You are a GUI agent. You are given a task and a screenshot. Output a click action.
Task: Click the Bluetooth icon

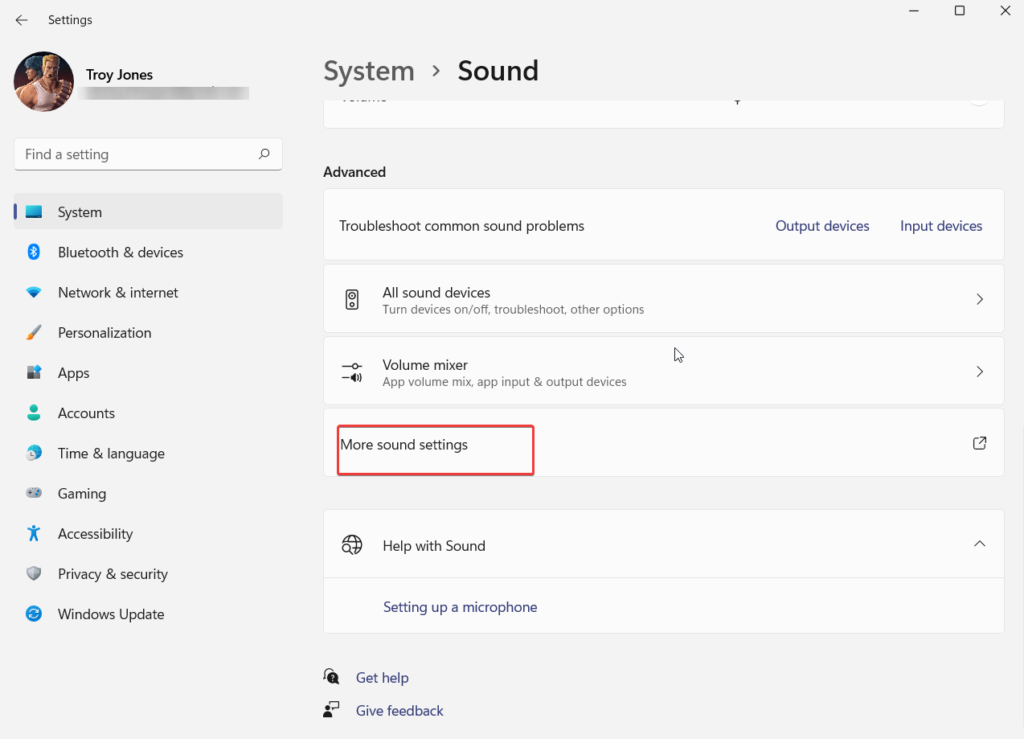click(34, 252)
